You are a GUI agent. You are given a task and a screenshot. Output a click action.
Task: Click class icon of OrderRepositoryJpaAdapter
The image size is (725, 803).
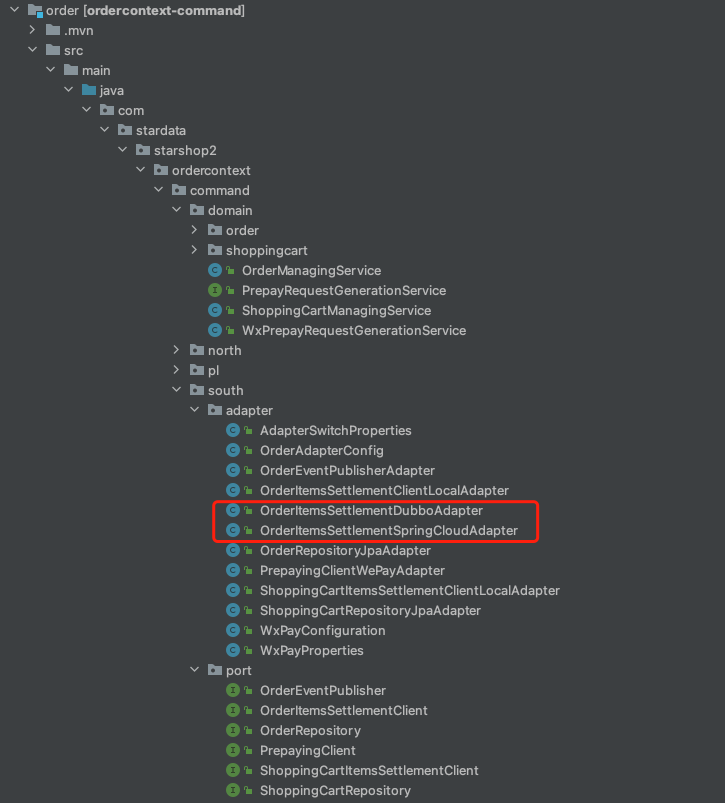pyautogui.click(x=233, y=550)
